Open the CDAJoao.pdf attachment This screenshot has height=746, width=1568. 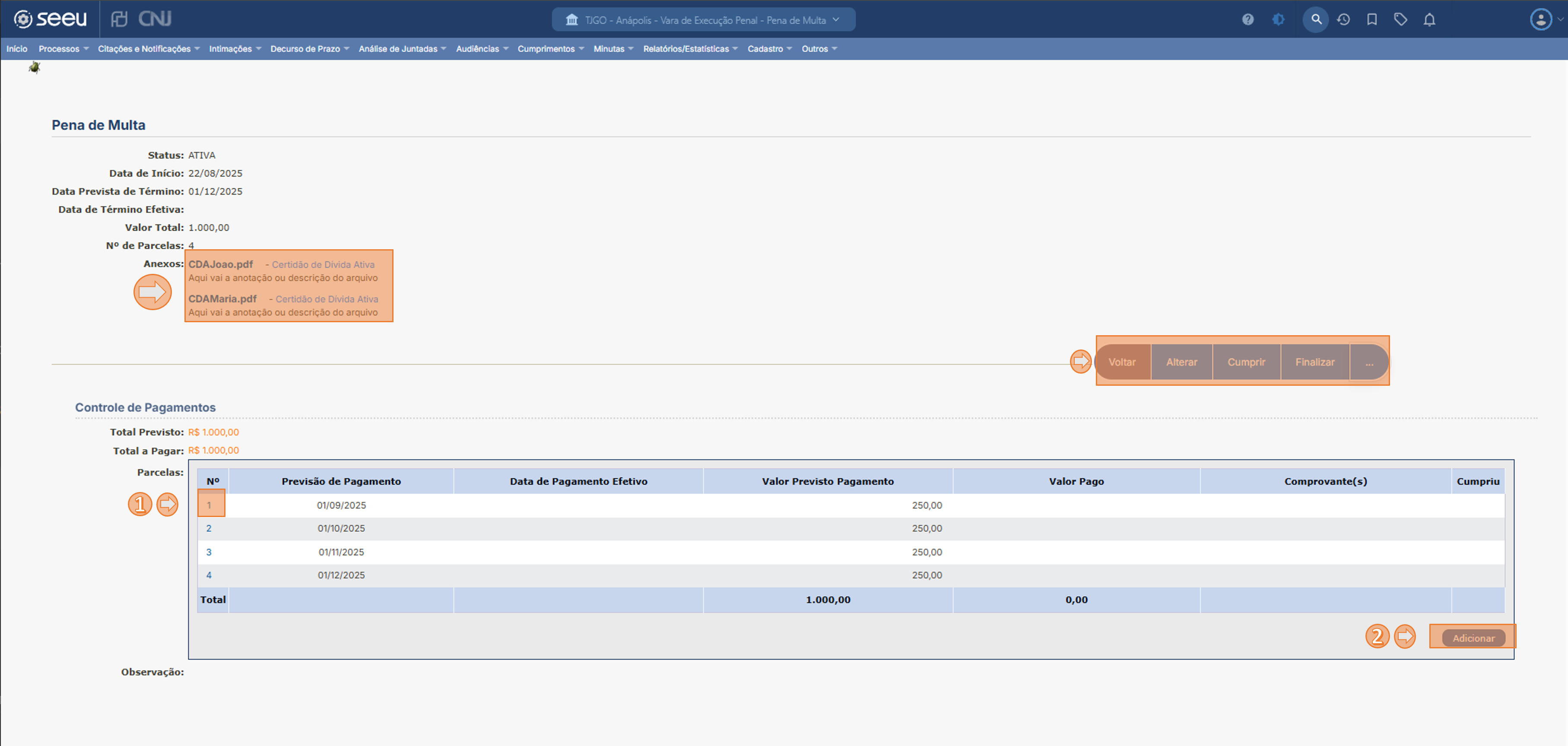click(220, 264)
